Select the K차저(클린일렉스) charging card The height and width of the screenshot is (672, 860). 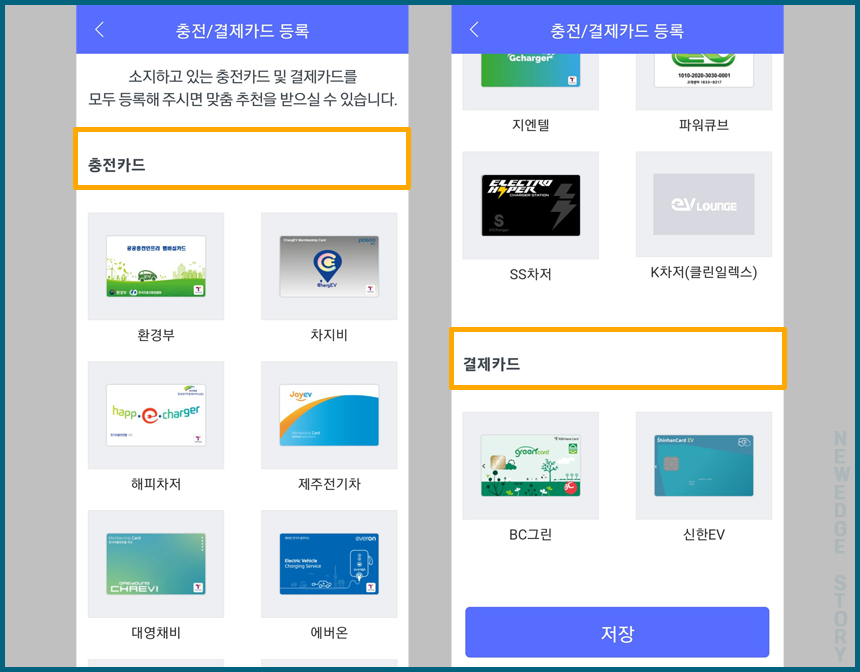click(703, 204)
